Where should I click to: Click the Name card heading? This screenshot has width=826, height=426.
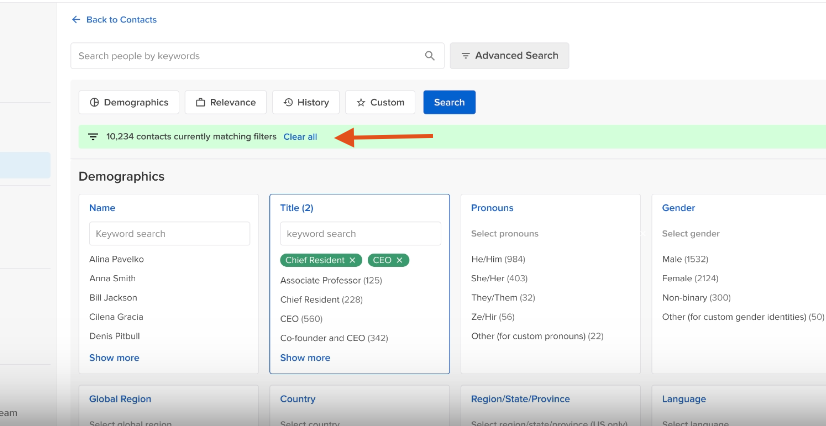point(102,208)
